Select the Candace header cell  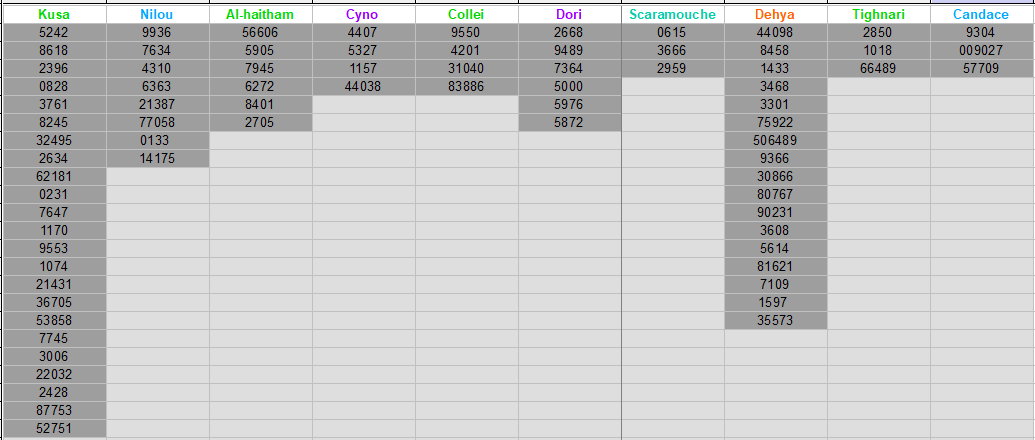982,15
